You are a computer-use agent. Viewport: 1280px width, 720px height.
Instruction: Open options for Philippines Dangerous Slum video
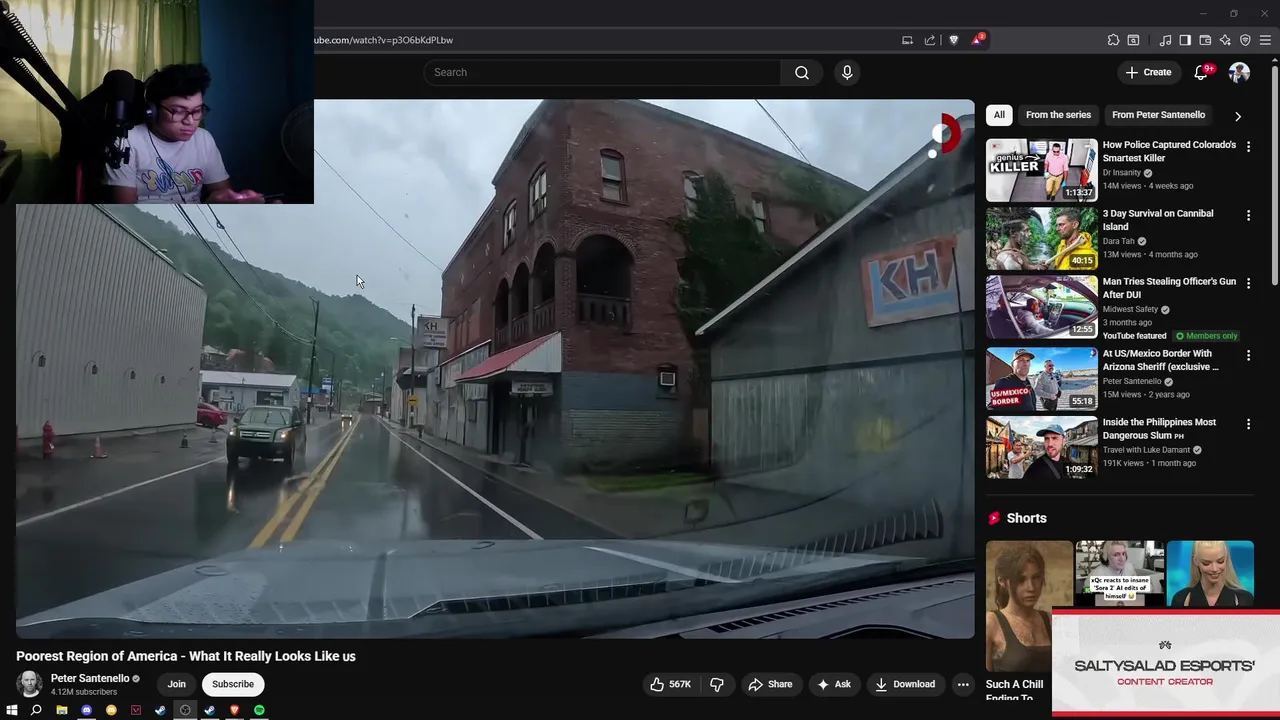pyautogui.click(x=1248, y=424)
